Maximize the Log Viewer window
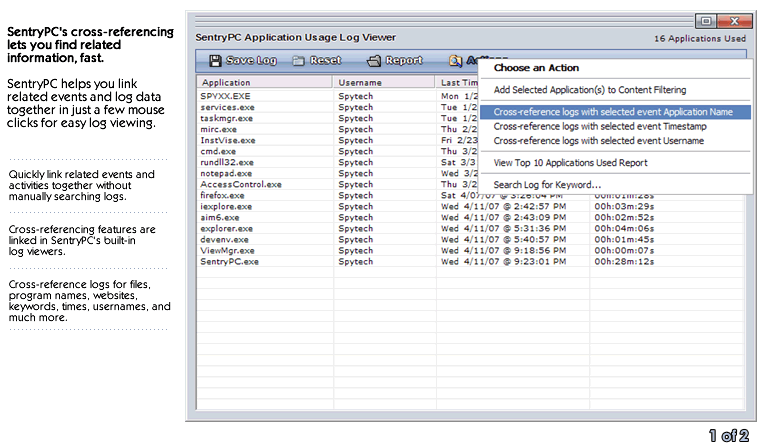Screen dimensions: 761x445 706,21
